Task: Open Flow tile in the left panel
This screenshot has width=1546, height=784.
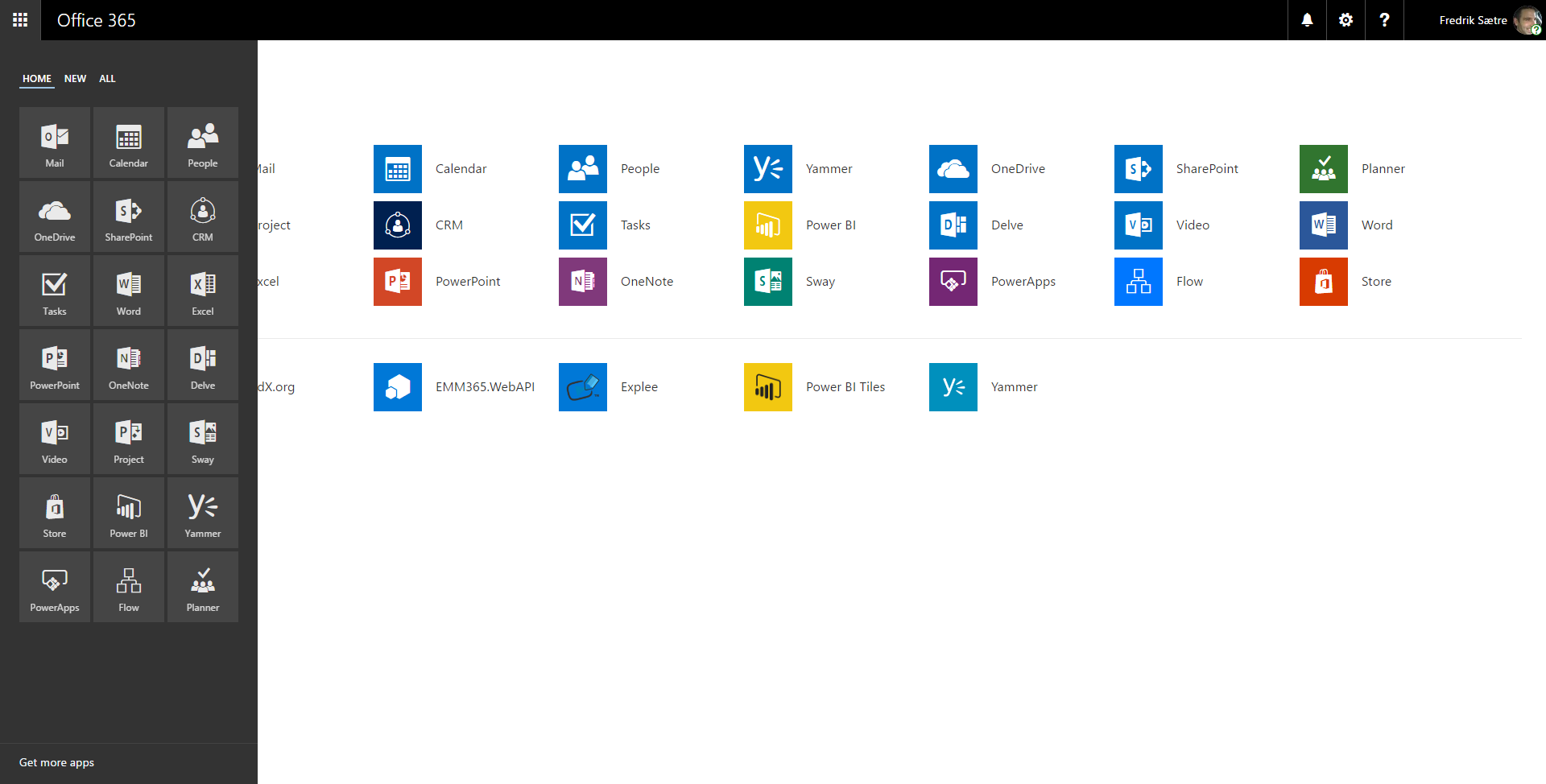Action: pyautogui.click(x=129, y=587)
